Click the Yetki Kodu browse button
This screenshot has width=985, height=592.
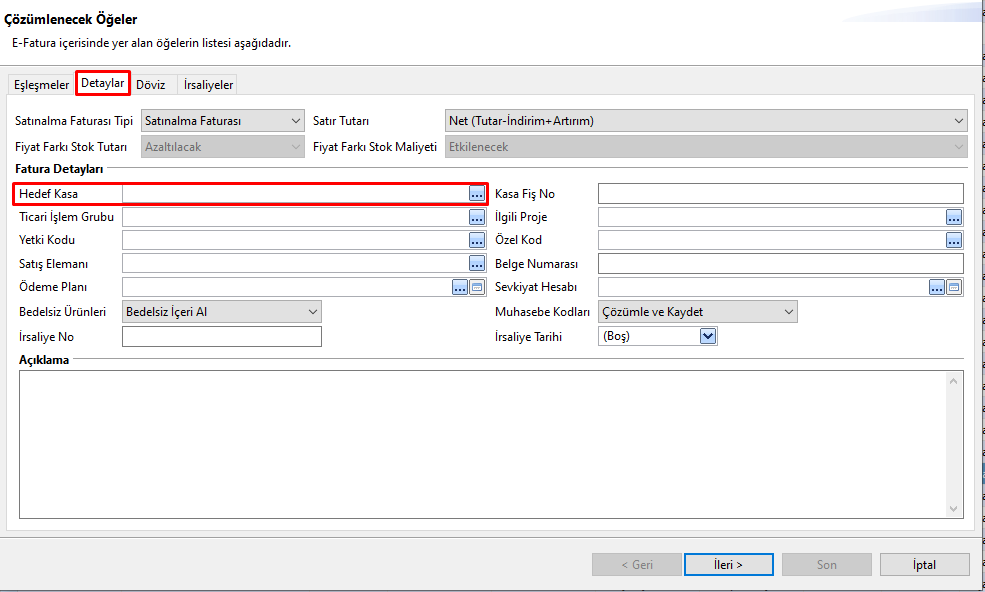click(x=477, y=240)
